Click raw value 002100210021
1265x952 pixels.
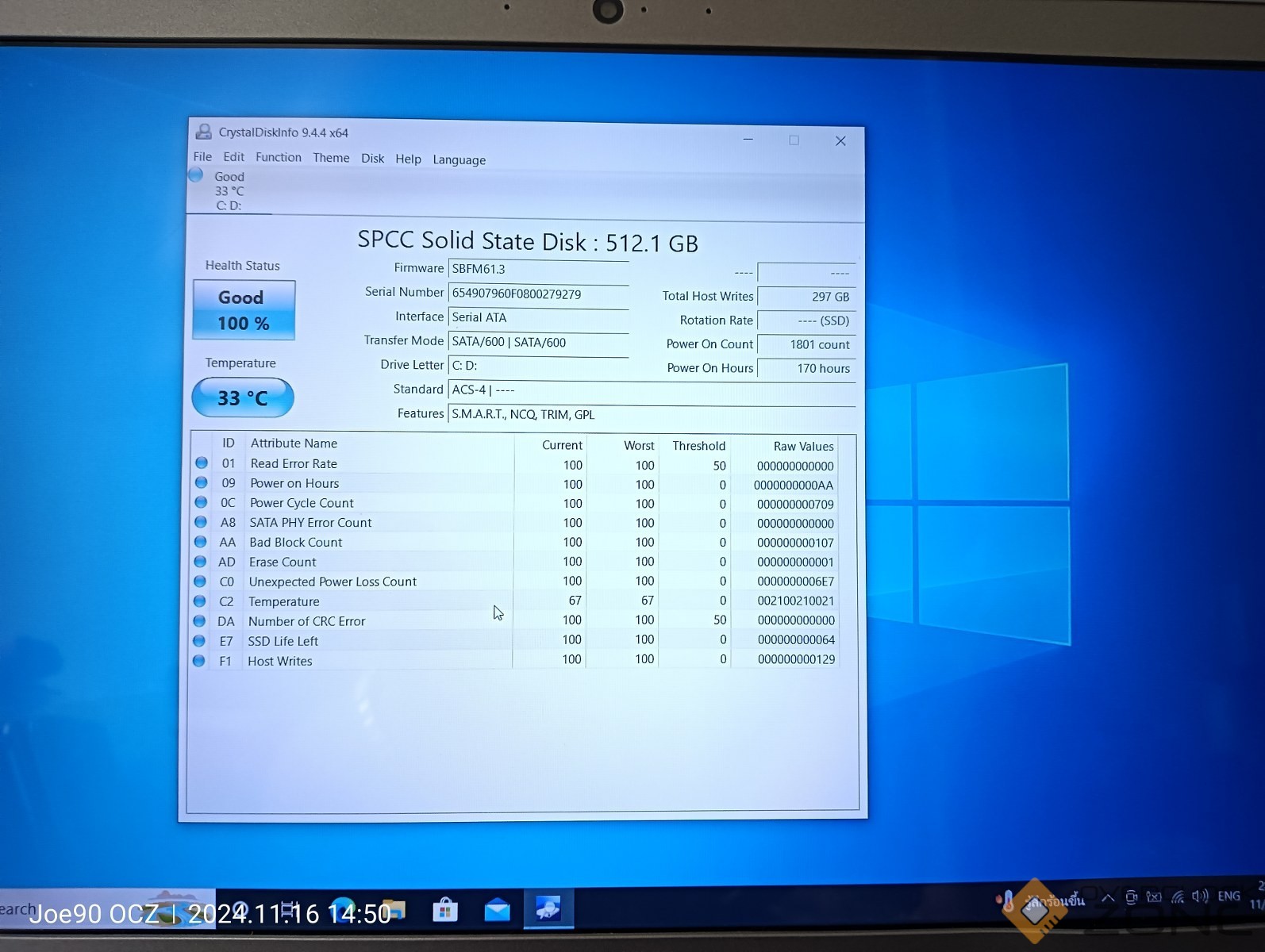pyautogui.click(x=795, y=601)
